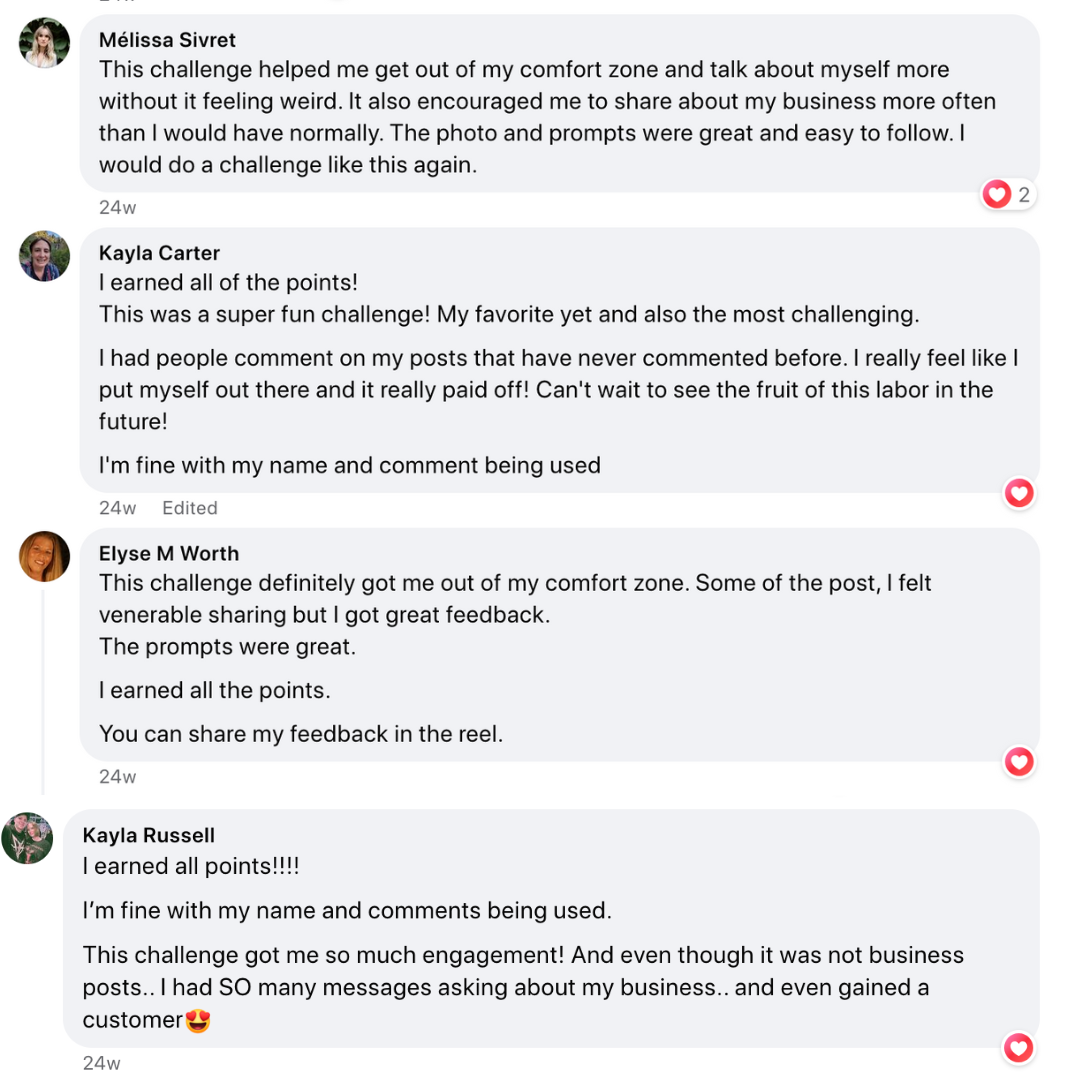This screenshot has width=1080, height=1080.
Task: Click the Mélissa Sivret name link
Action: click(x=167, y=40)
